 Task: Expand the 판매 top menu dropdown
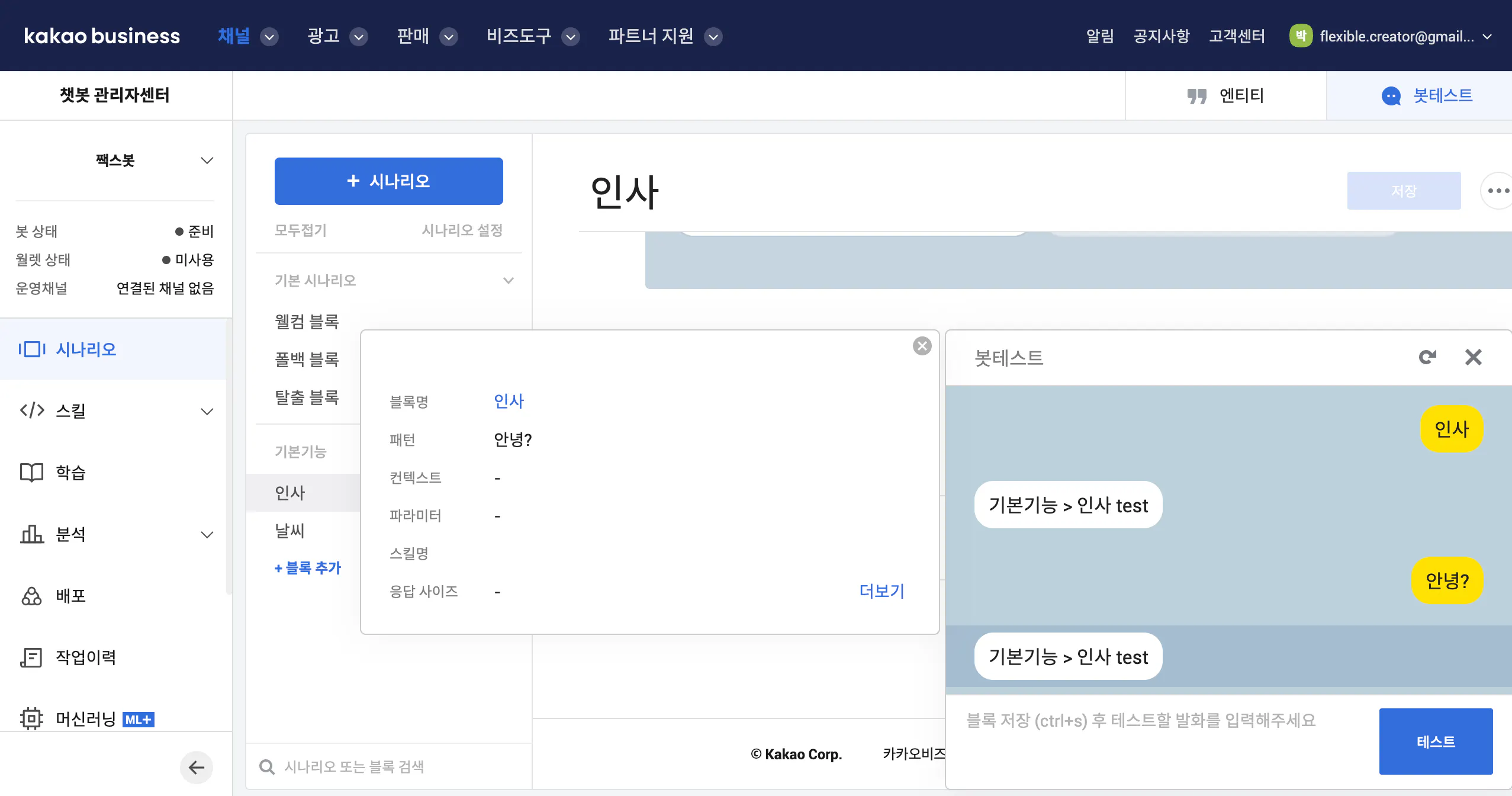click(449, 37)
